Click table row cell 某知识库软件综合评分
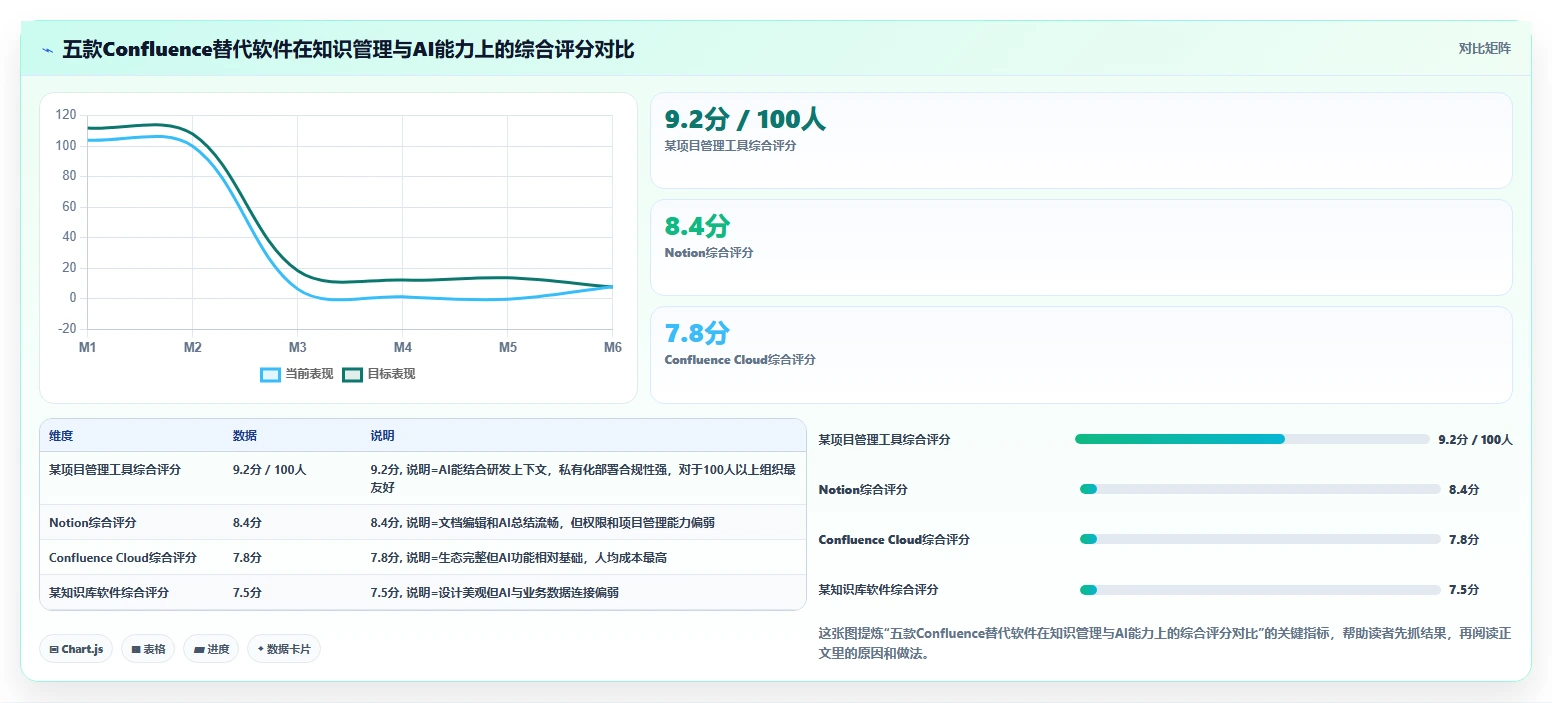The width and height of the screenshot is (1552, 703). click(x=109, y=593)
